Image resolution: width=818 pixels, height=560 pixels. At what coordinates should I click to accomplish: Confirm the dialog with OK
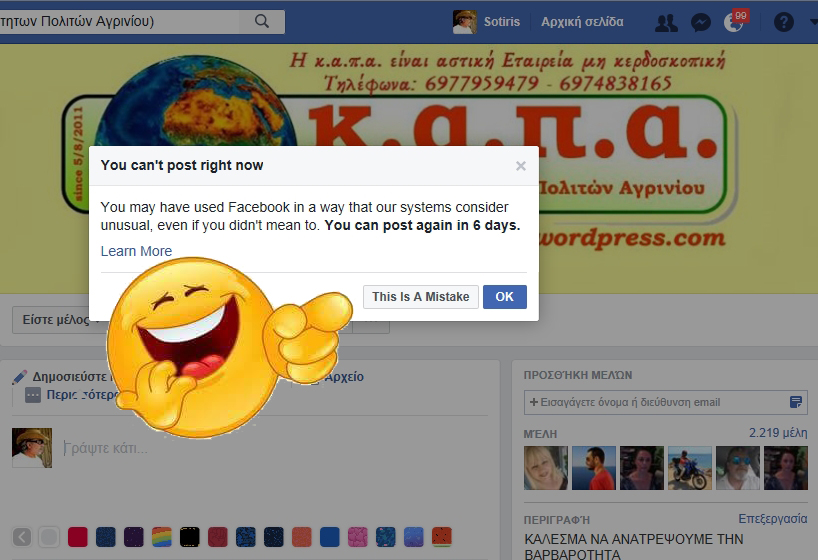pyautogui.click(x=504, y=297)
